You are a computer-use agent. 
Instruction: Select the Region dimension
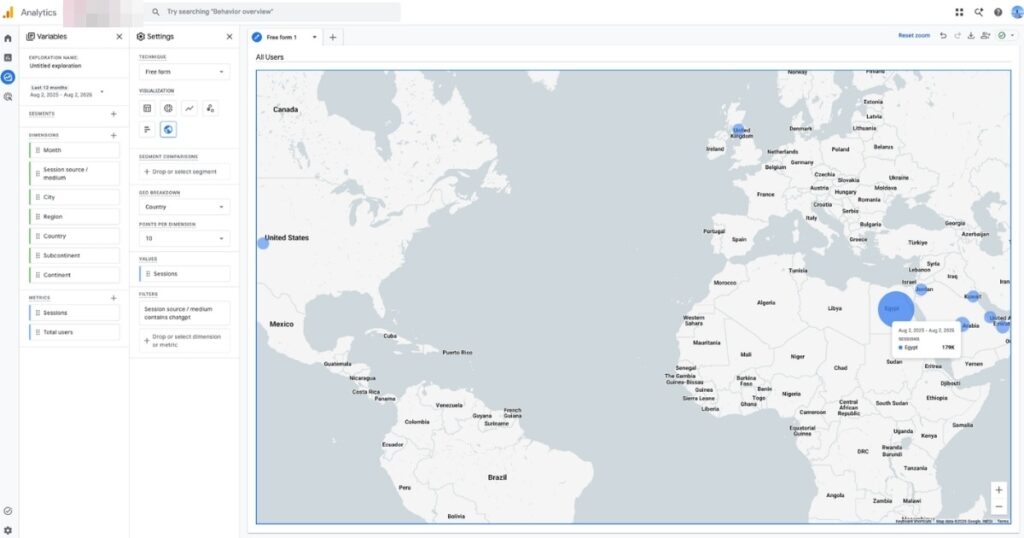[74, 217]
